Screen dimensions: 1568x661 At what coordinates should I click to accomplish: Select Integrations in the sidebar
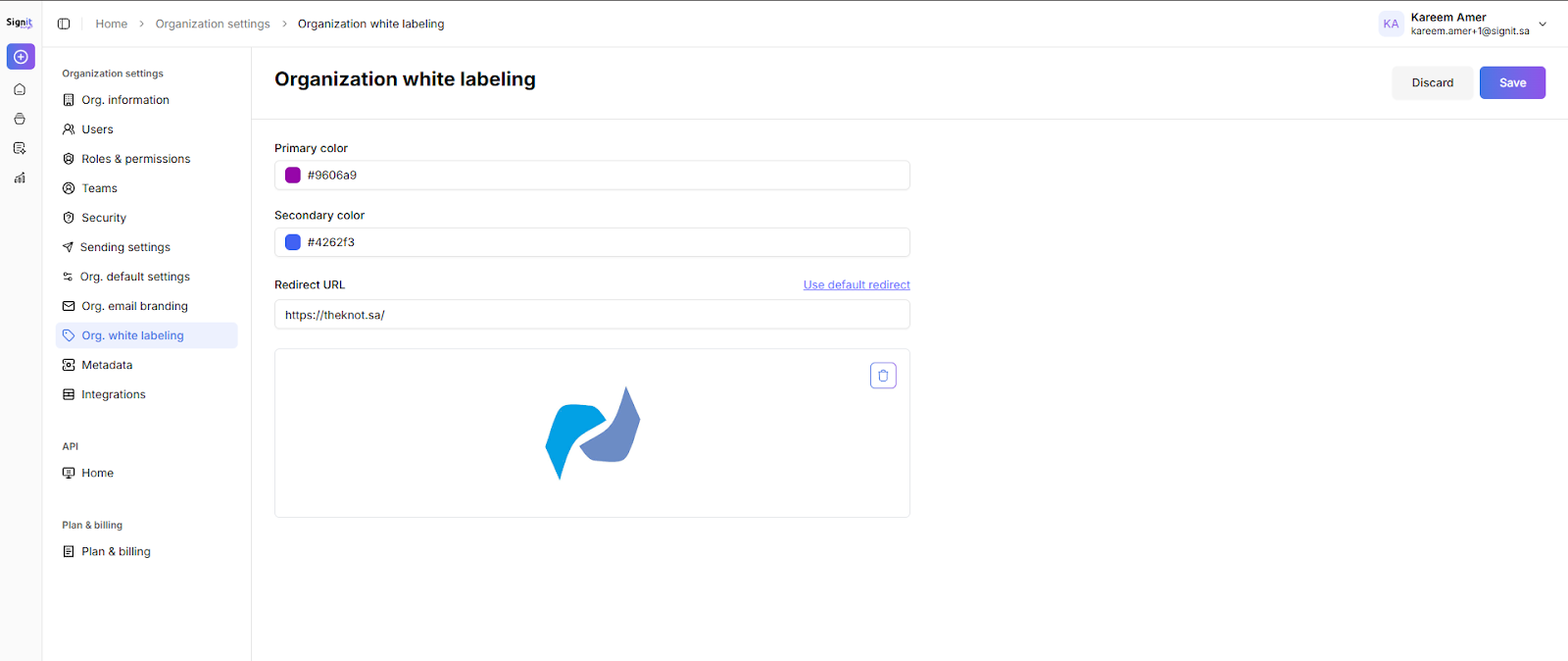pos(113,394)
